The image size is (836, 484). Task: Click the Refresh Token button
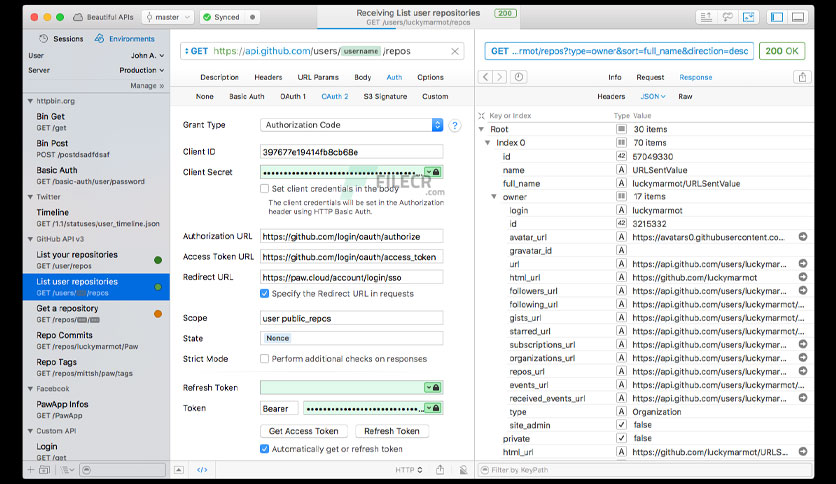pyautogui.click(x=392, y=431)
